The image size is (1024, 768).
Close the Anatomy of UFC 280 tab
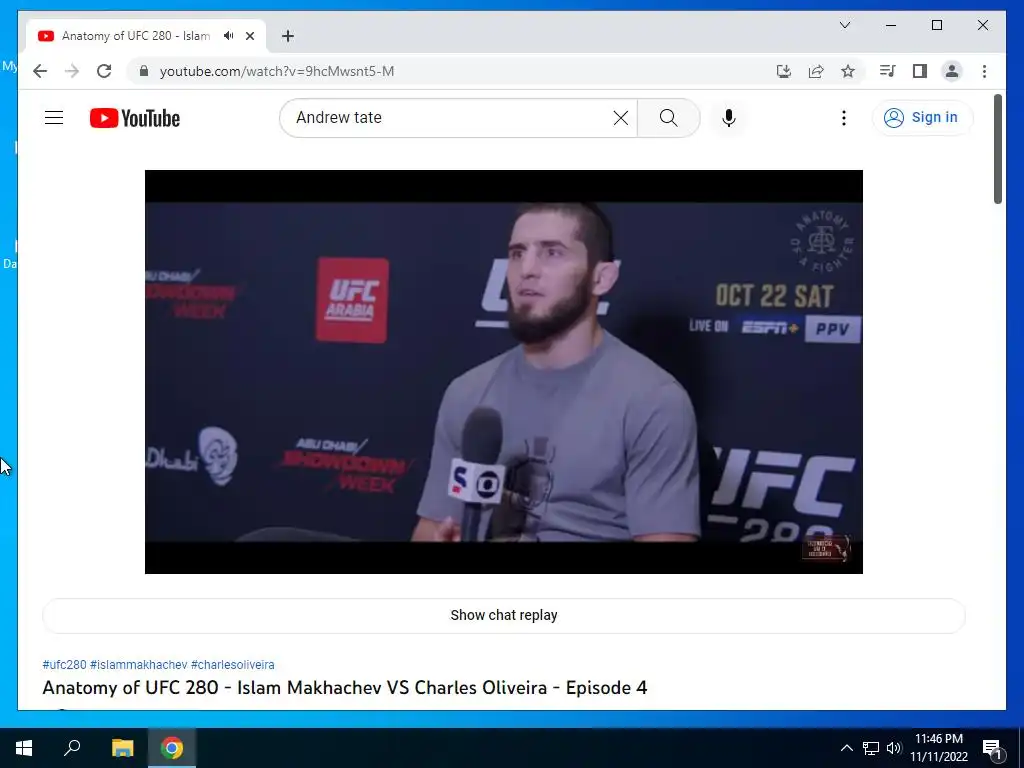[x=249, y=36]
